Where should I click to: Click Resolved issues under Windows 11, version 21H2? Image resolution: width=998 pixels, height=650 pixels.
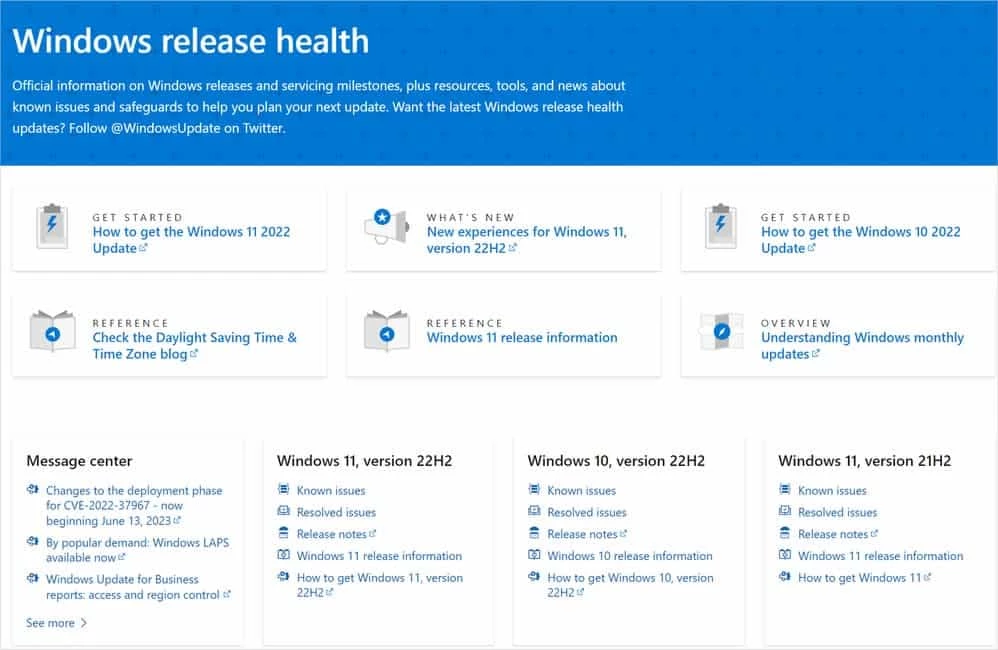pos(836,511)
